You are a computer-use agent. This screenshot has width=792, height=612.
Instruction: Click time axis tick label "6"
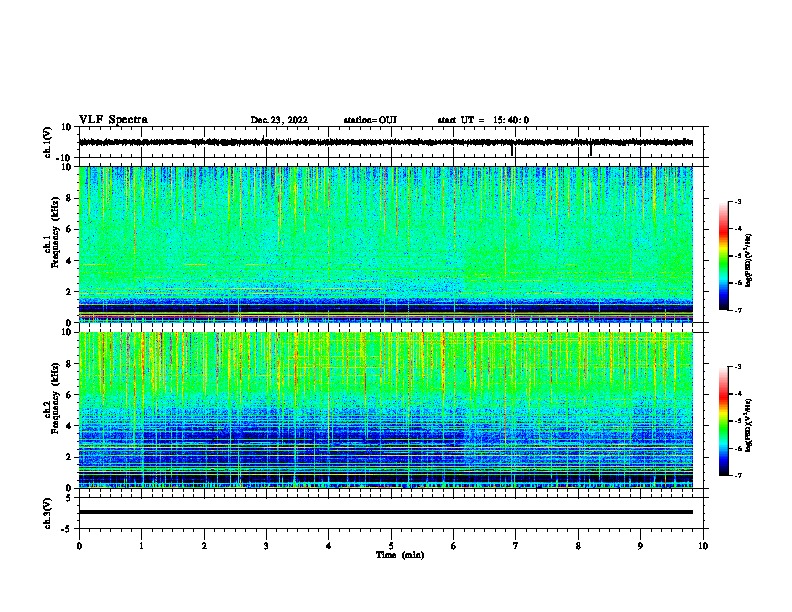pos(454,546)
